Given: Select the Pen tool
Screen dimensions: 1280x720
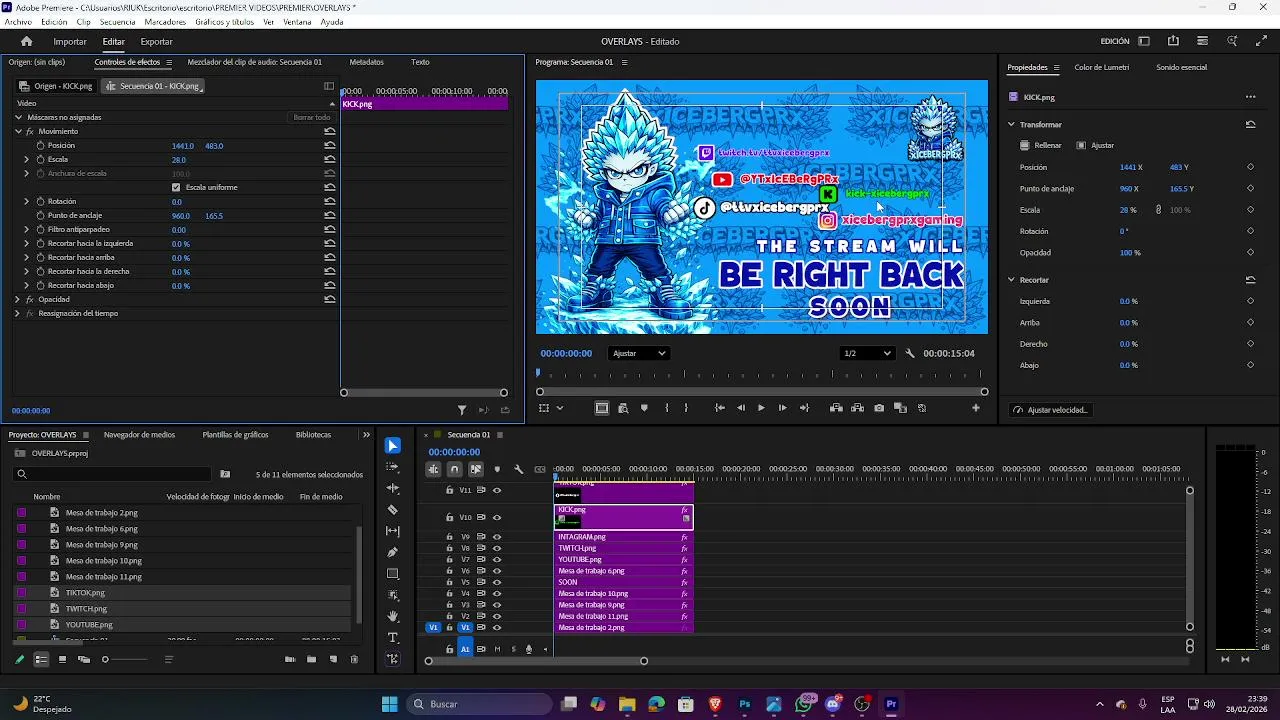Looking at the screenshot, I should coord(393,552).
